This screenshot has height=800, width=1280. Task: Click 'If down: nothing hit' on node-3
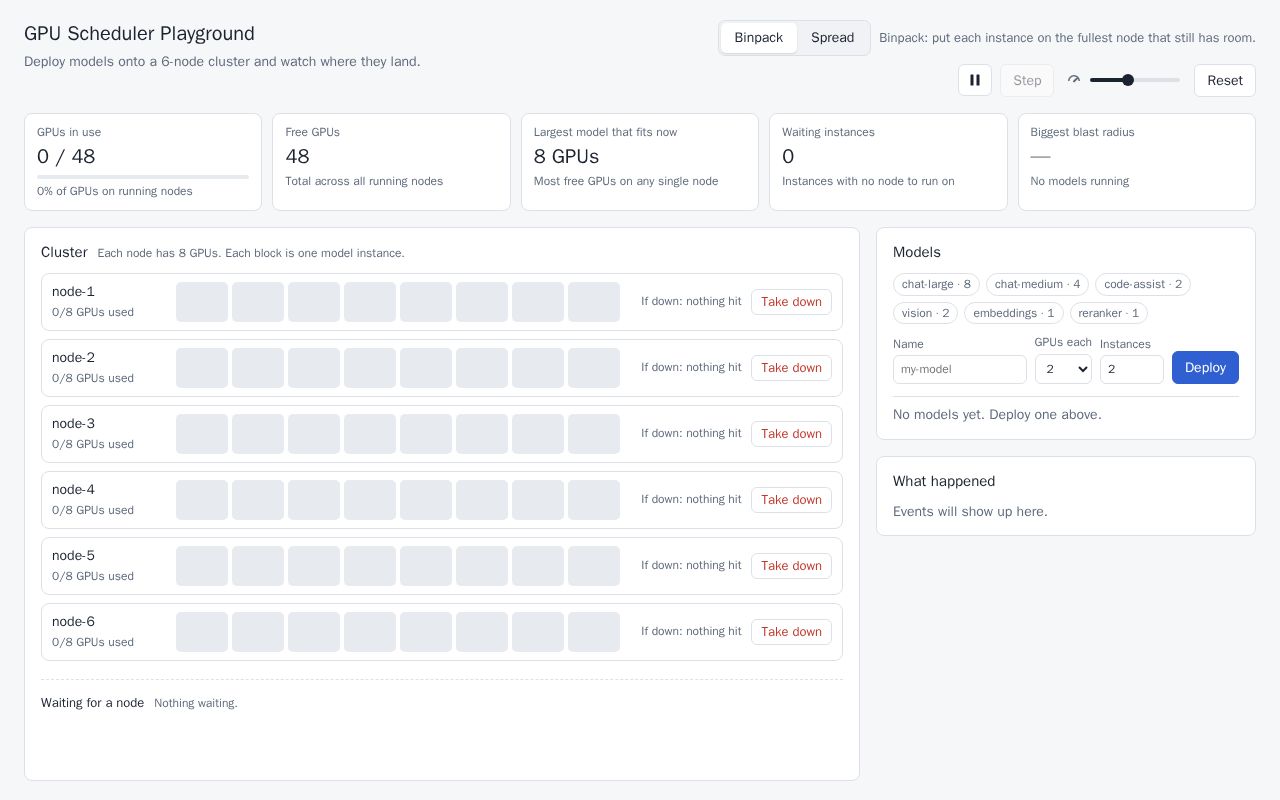[691, 433]
